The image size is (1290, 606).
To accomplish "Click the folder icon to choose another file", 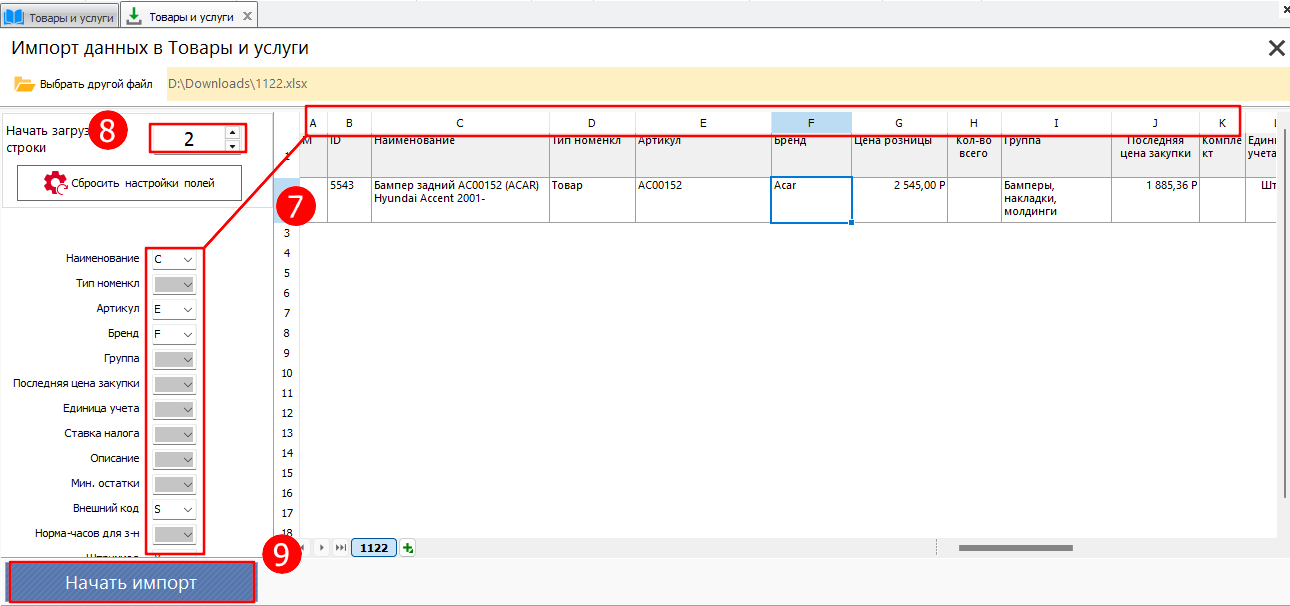I will coord(24,84).
